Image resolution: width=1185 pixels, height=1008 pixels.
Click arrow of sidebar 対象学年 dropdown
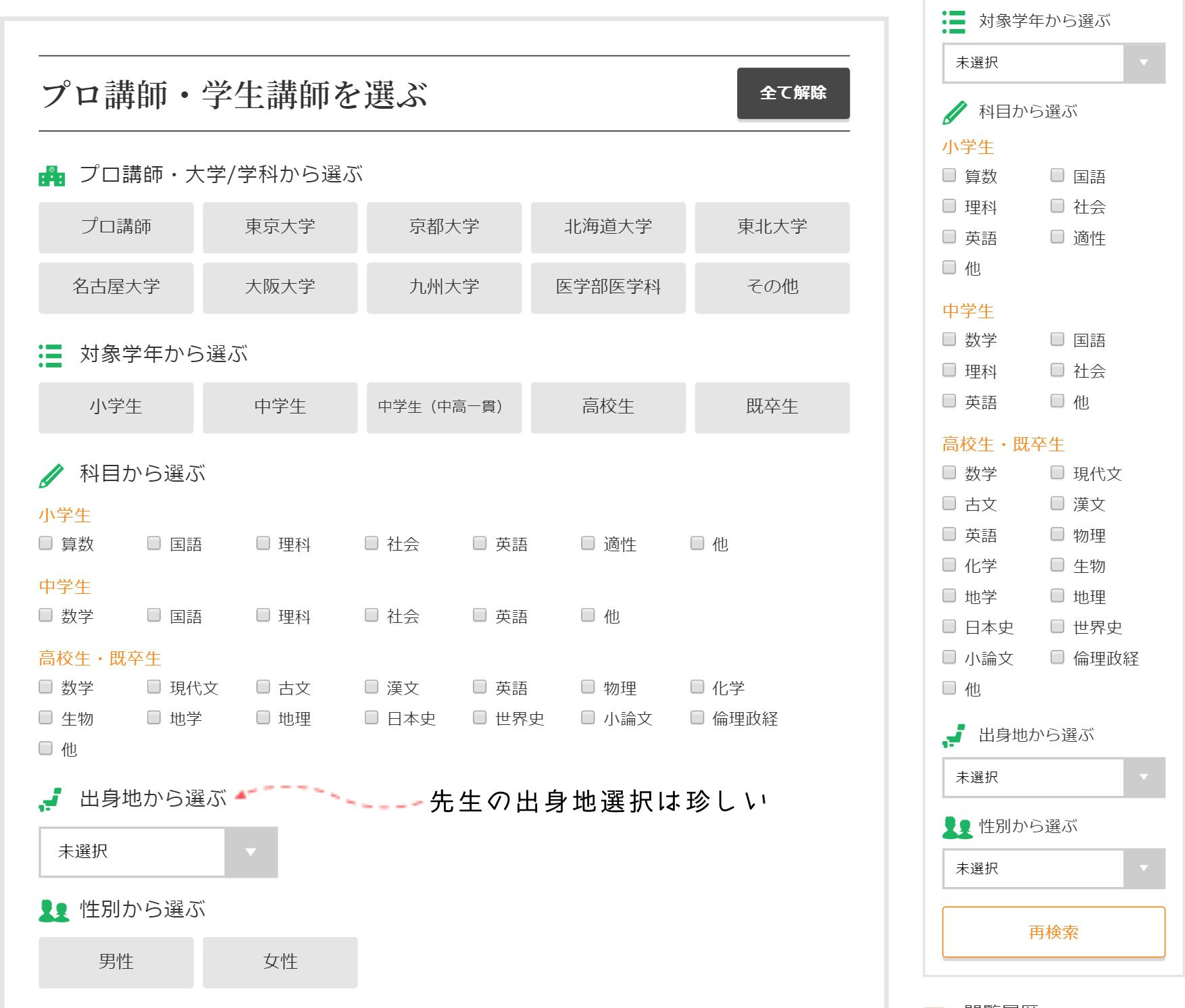[1144, 64]
